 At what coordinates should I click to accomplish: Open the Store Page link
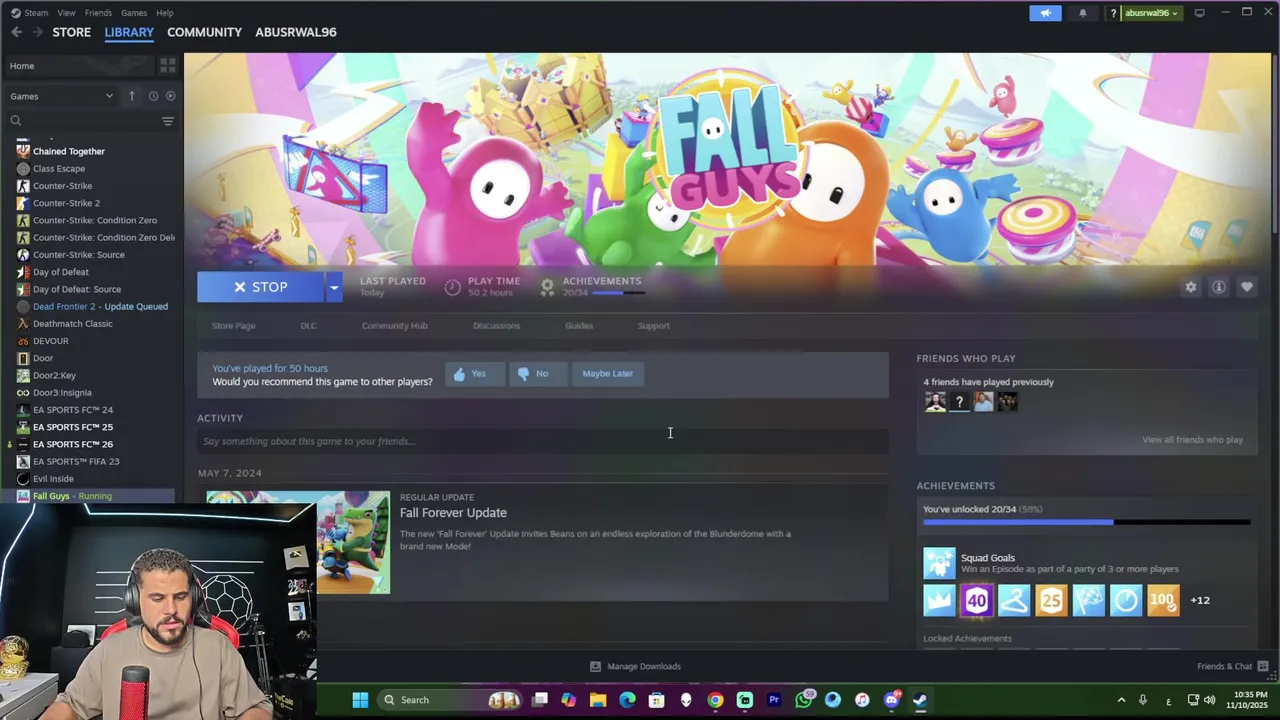[x=233, y=326]
